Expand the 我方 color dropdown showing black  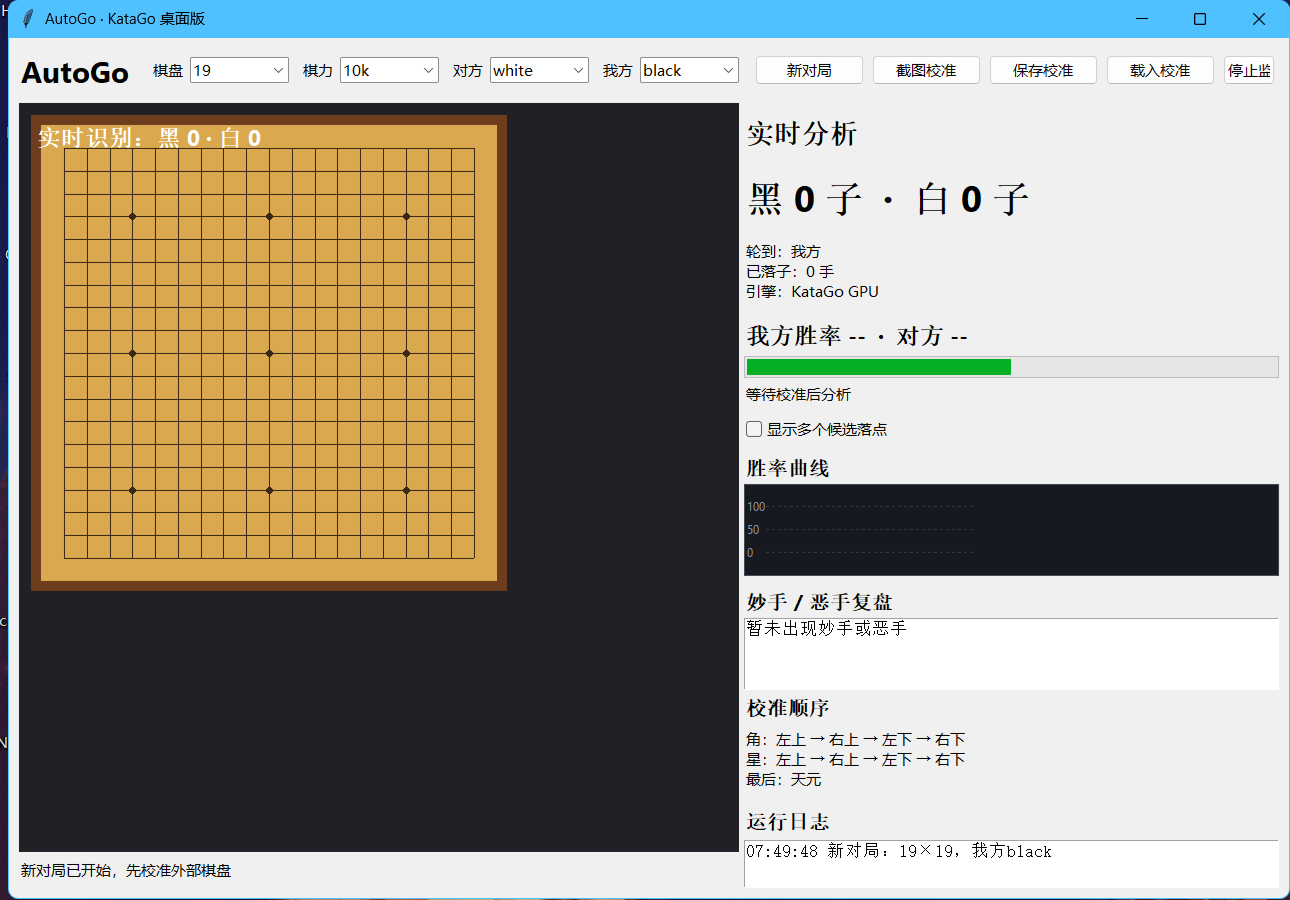690,70
